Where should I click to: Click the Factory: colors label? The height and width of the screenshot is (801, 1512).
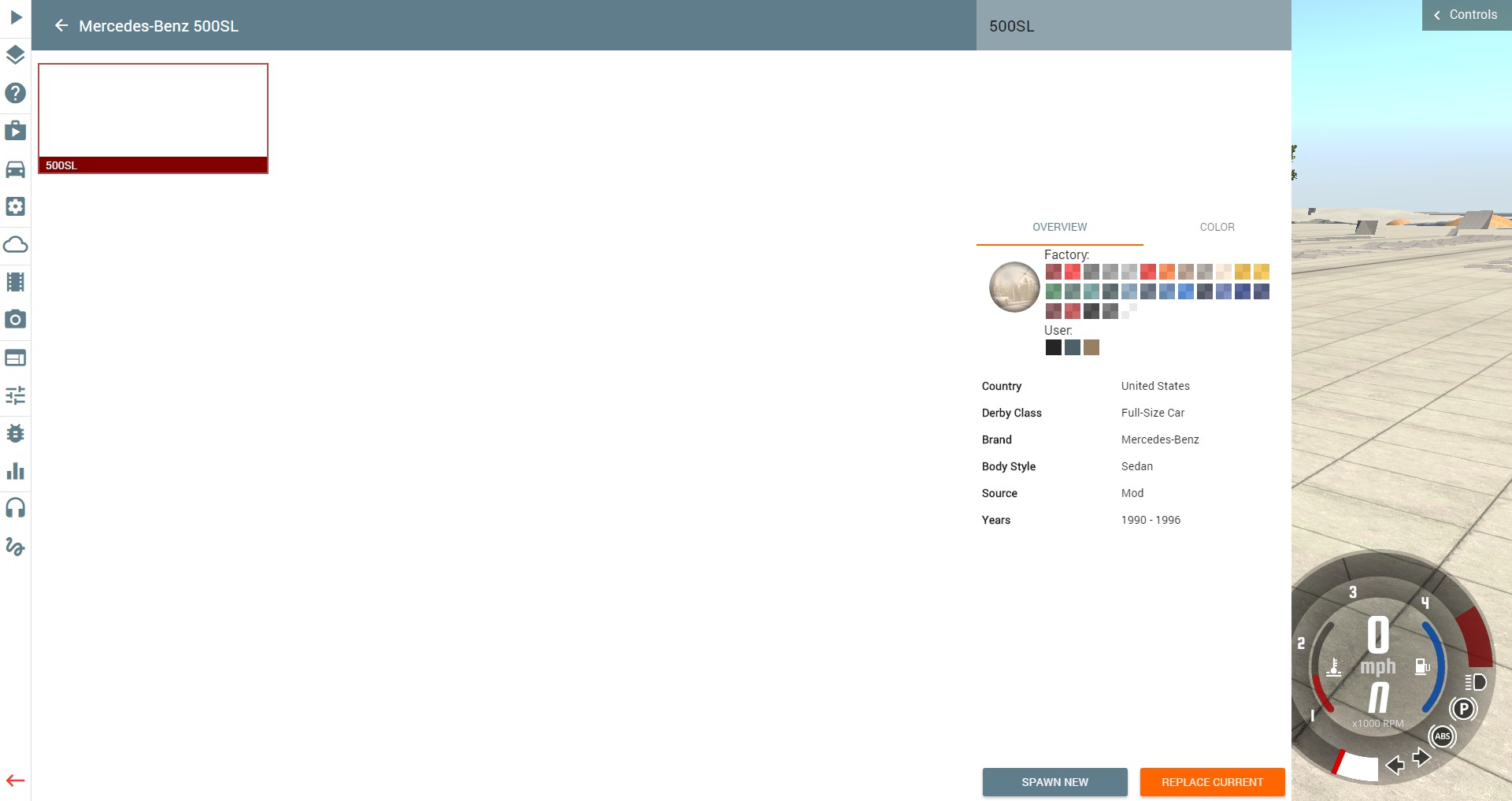(1067, 254)
